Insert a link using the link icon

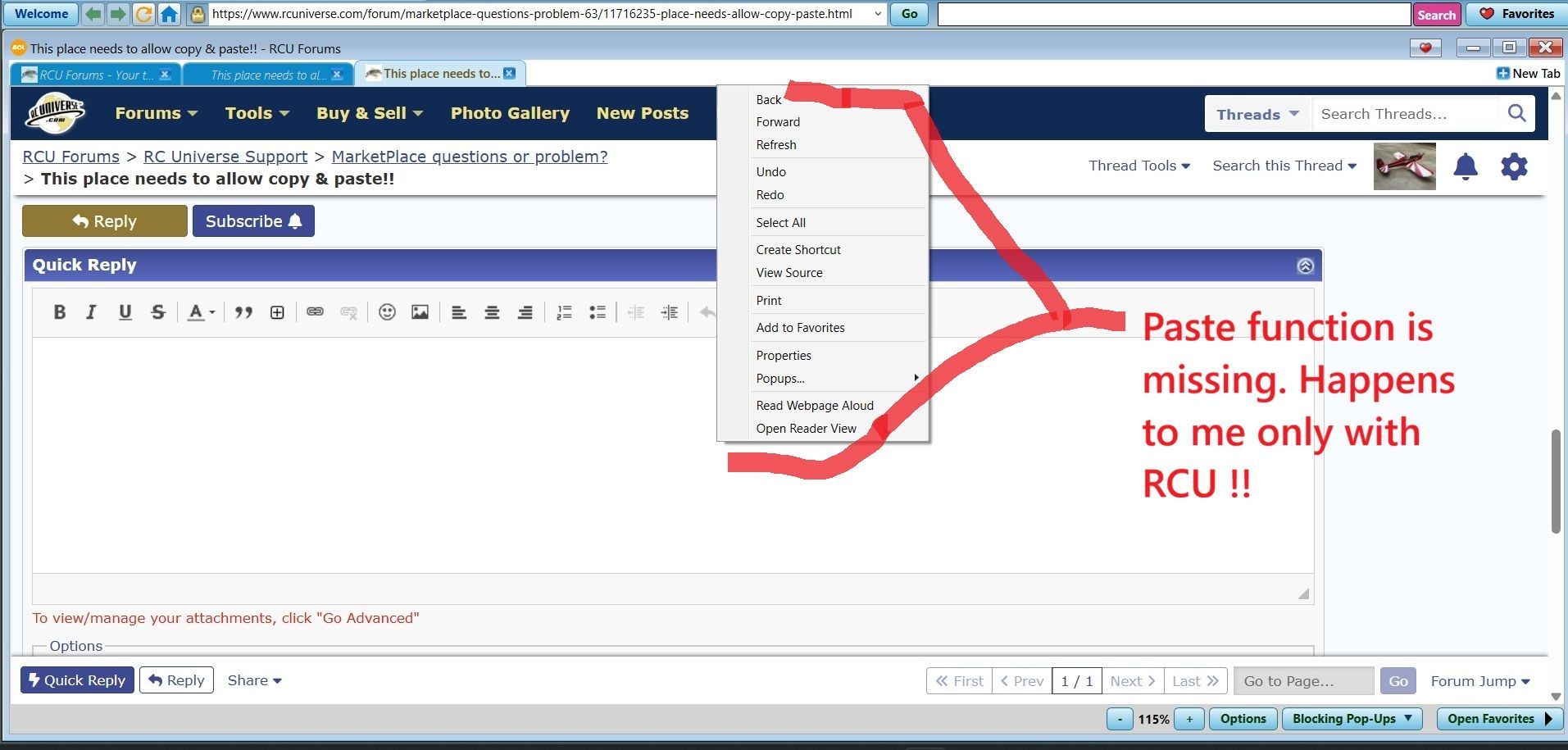click(x=315, y=312)
